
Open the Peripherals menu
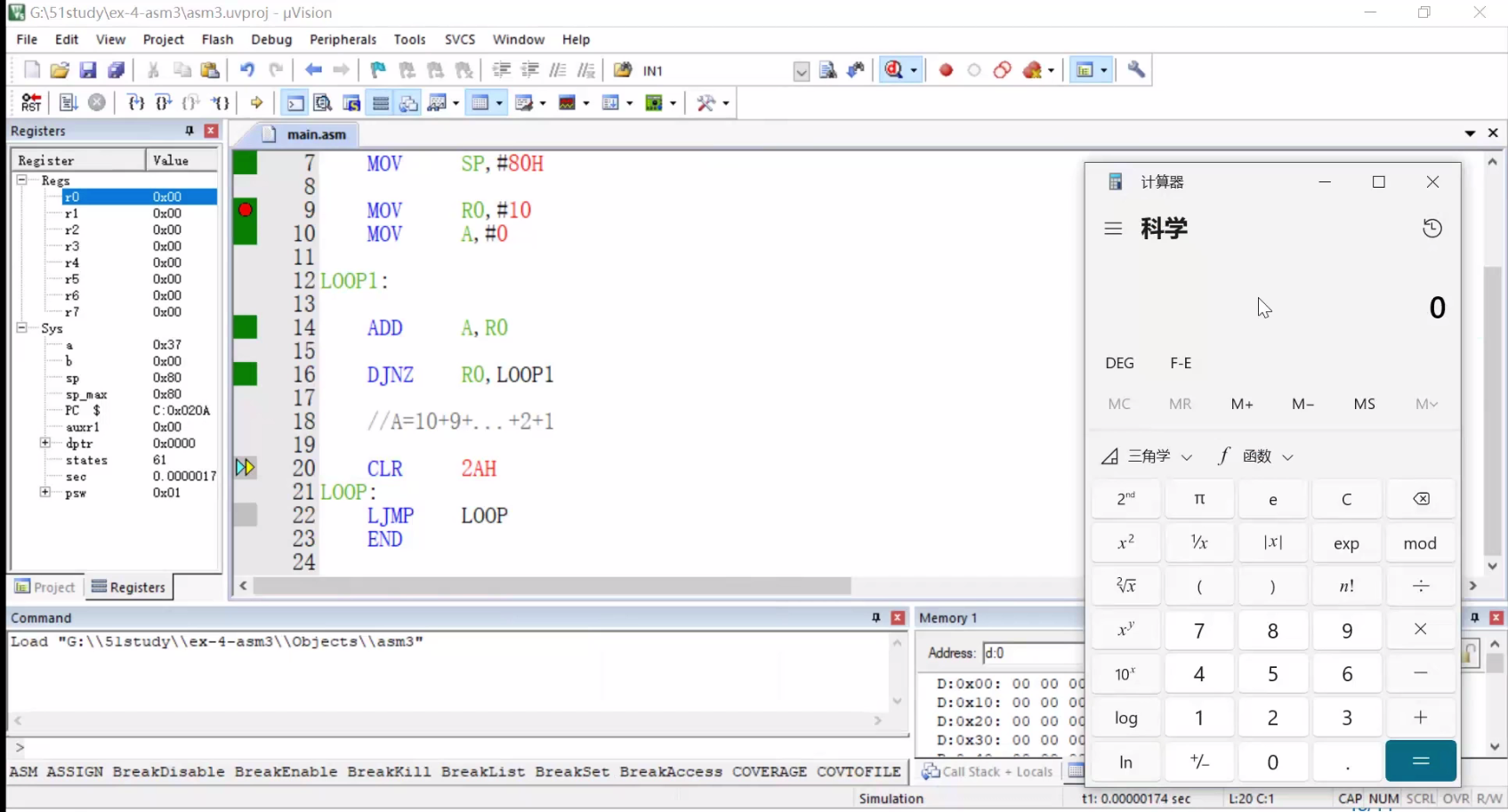coord(343,39)
